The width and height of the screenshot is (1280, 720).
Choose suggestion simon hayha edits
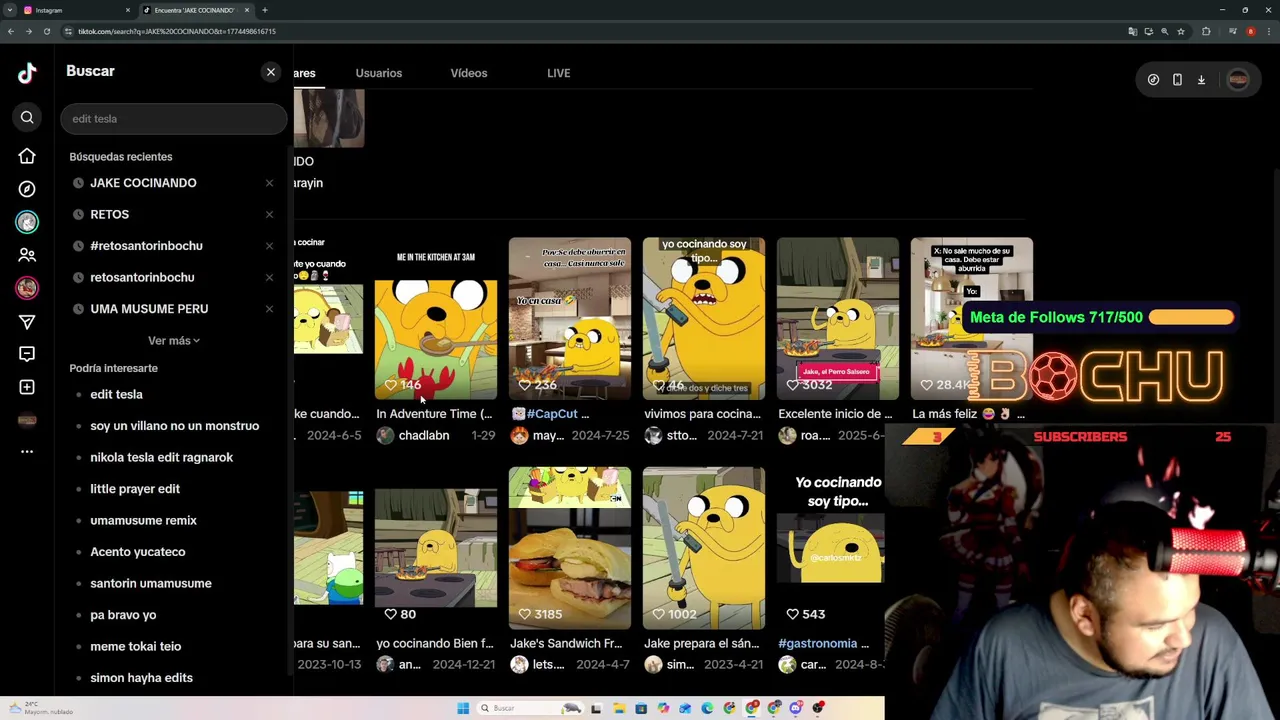point(141,678)
